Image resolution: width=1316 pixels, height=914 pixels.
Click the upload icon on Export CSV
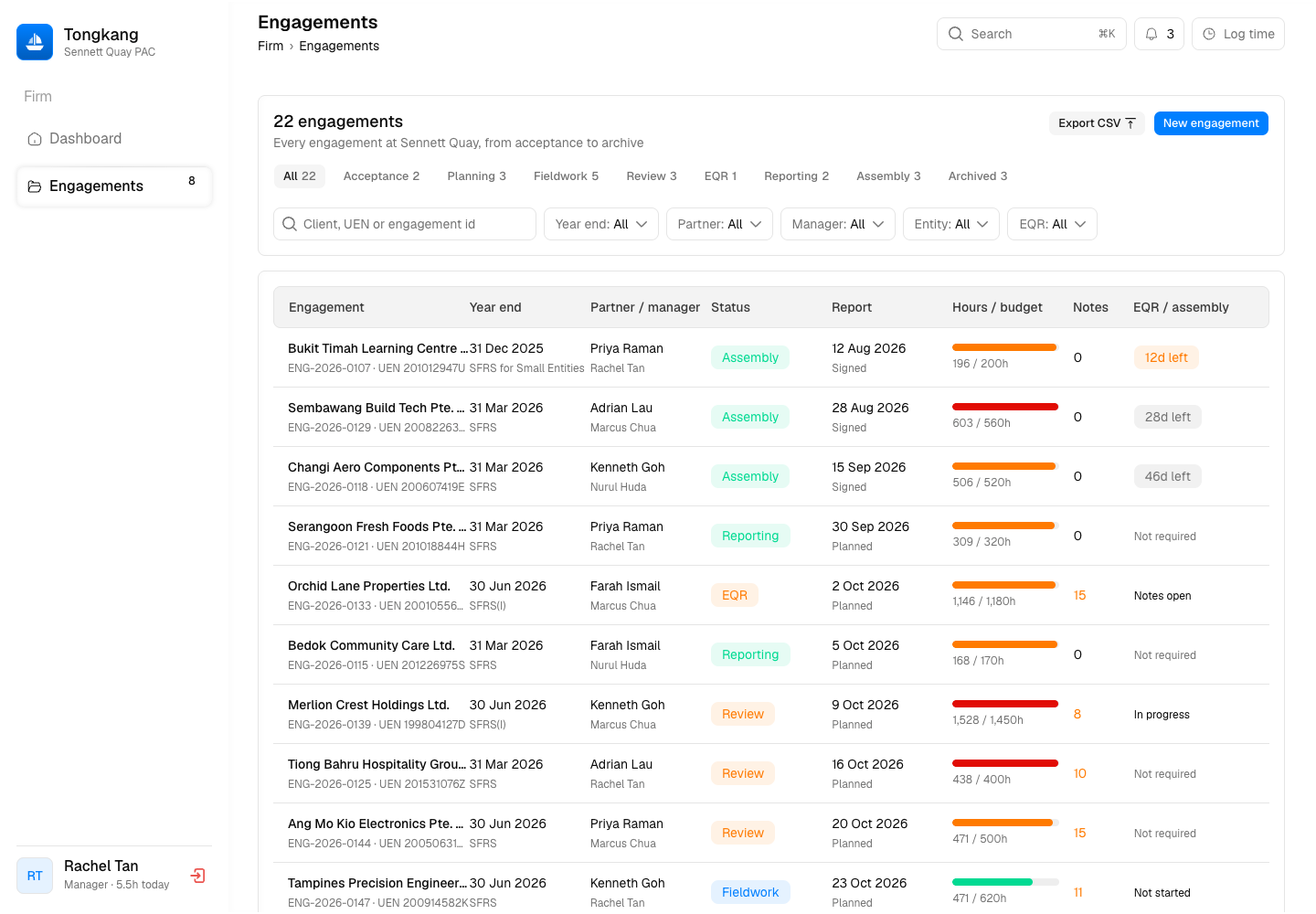pos(1130,123)
